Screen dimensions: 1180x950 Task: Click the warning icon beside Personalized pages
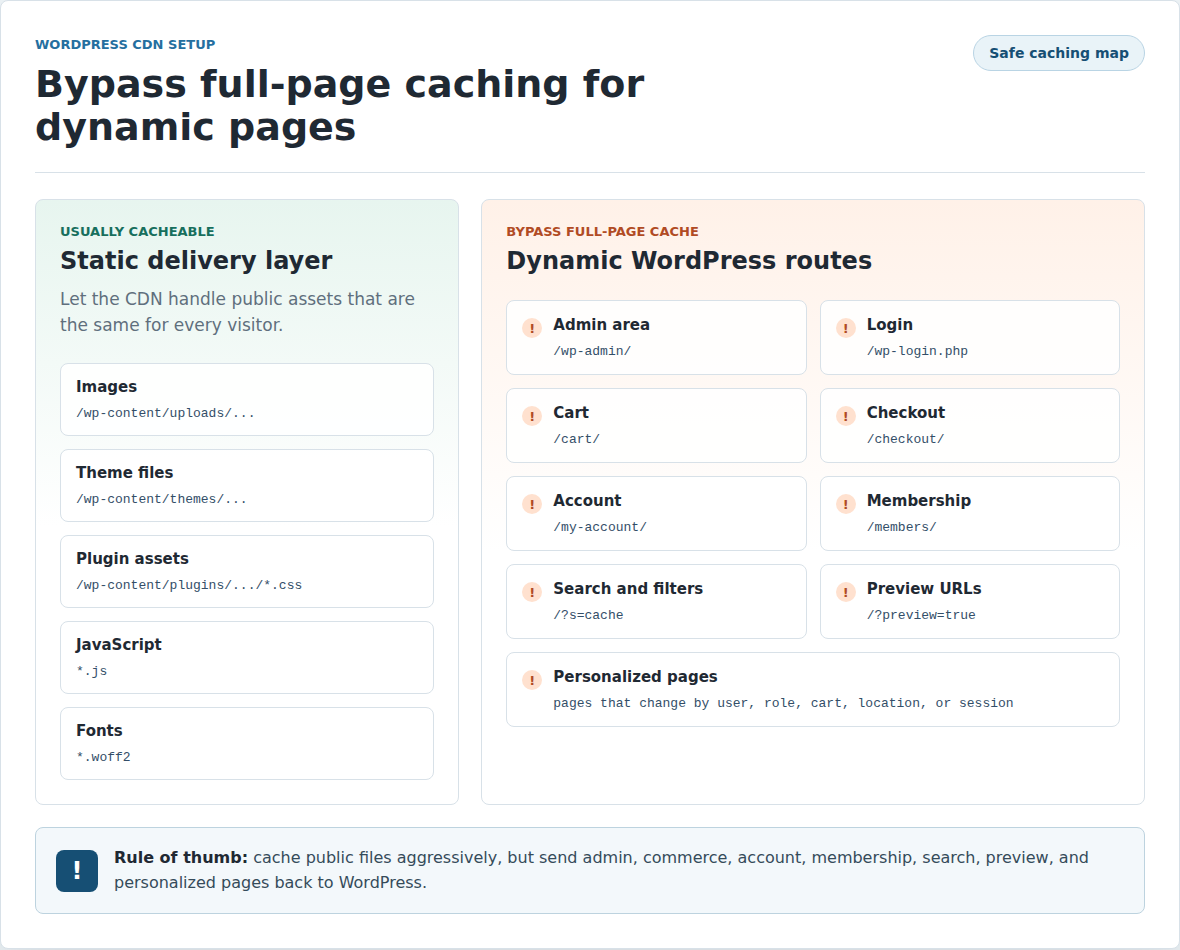[532, 681]
